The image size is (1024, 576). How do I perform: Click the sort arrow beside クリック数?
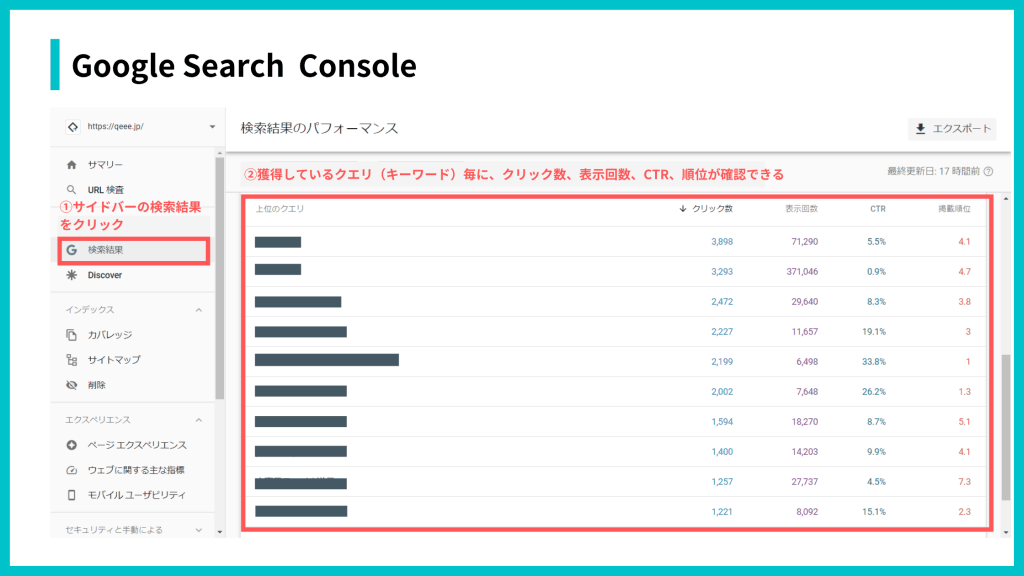682,209
